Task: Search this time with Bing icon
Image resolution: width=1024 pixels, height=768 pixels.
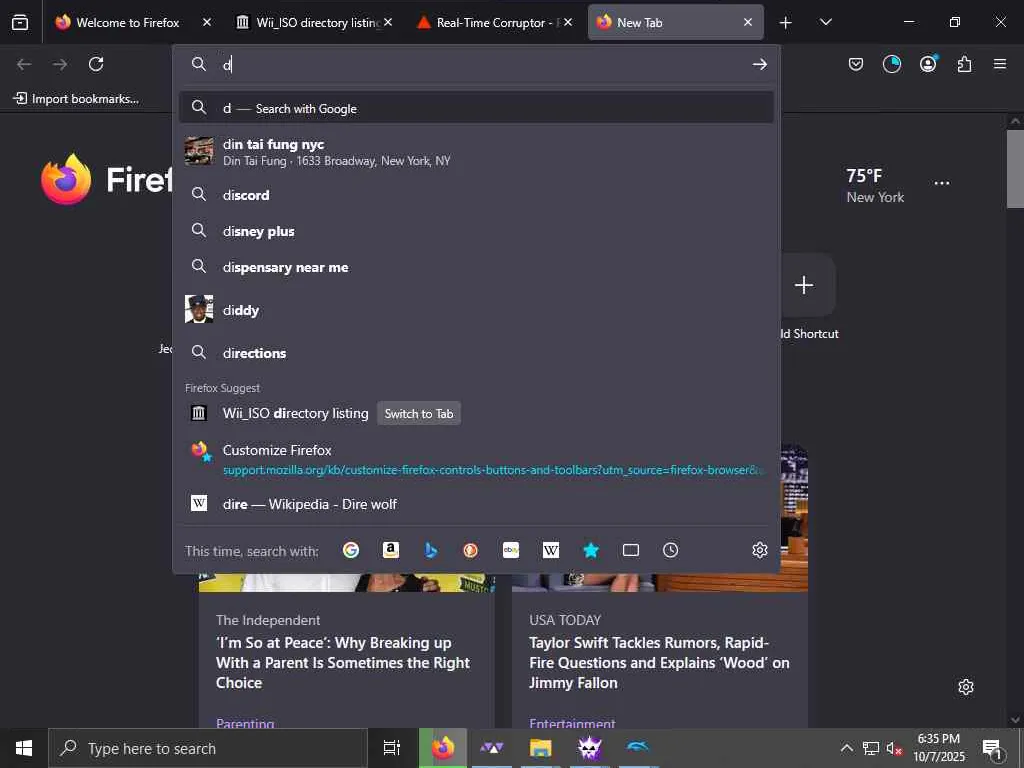Action: coord(430,551)
